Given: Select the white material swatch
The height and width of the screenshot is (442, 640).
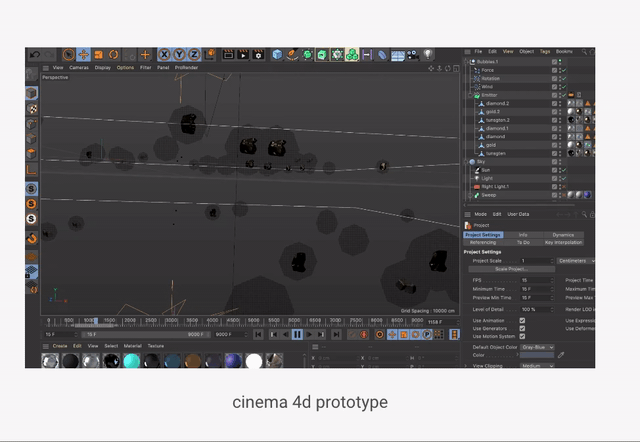Looking at the screenshot, I should click(254, 361).
